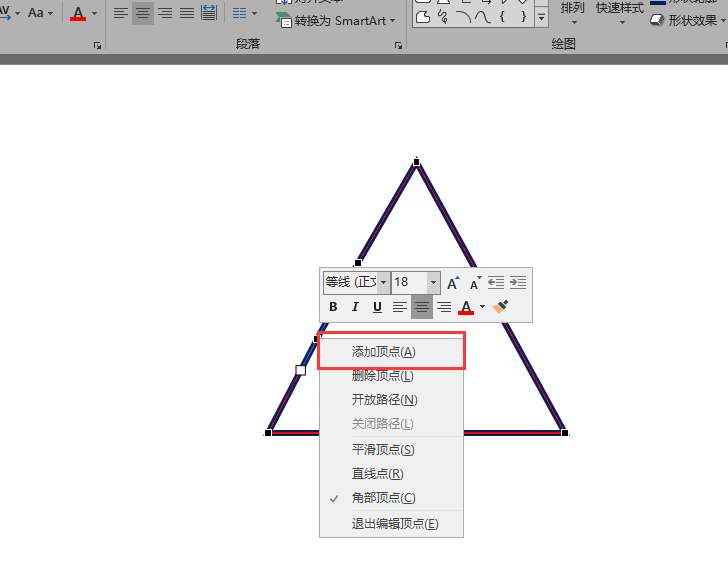The image size is (728, 575).
Task: Click the triangle's top vertex point
Action: pos(416,162)
